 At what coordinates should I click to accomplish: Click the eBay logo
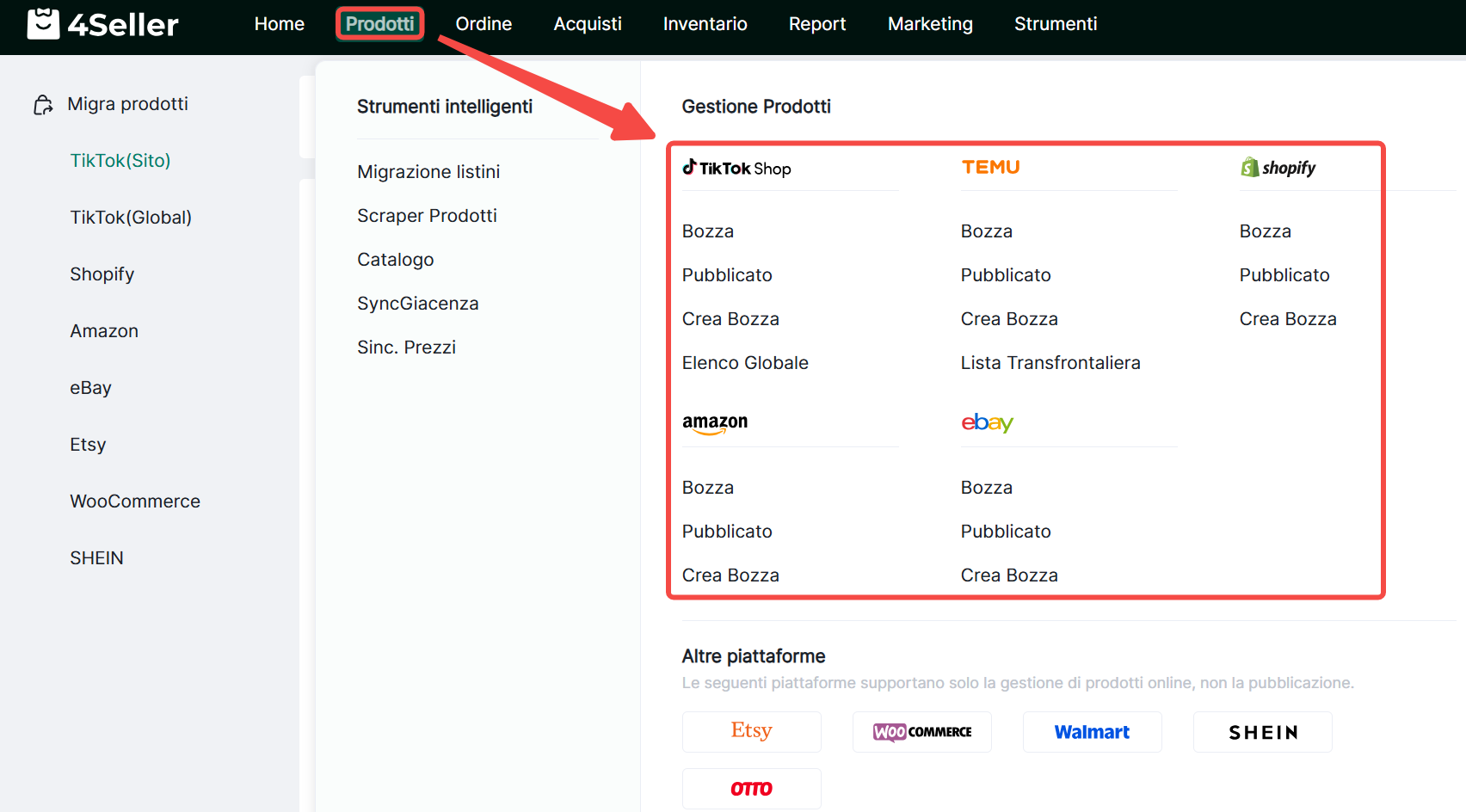click(x=987, y=422)
